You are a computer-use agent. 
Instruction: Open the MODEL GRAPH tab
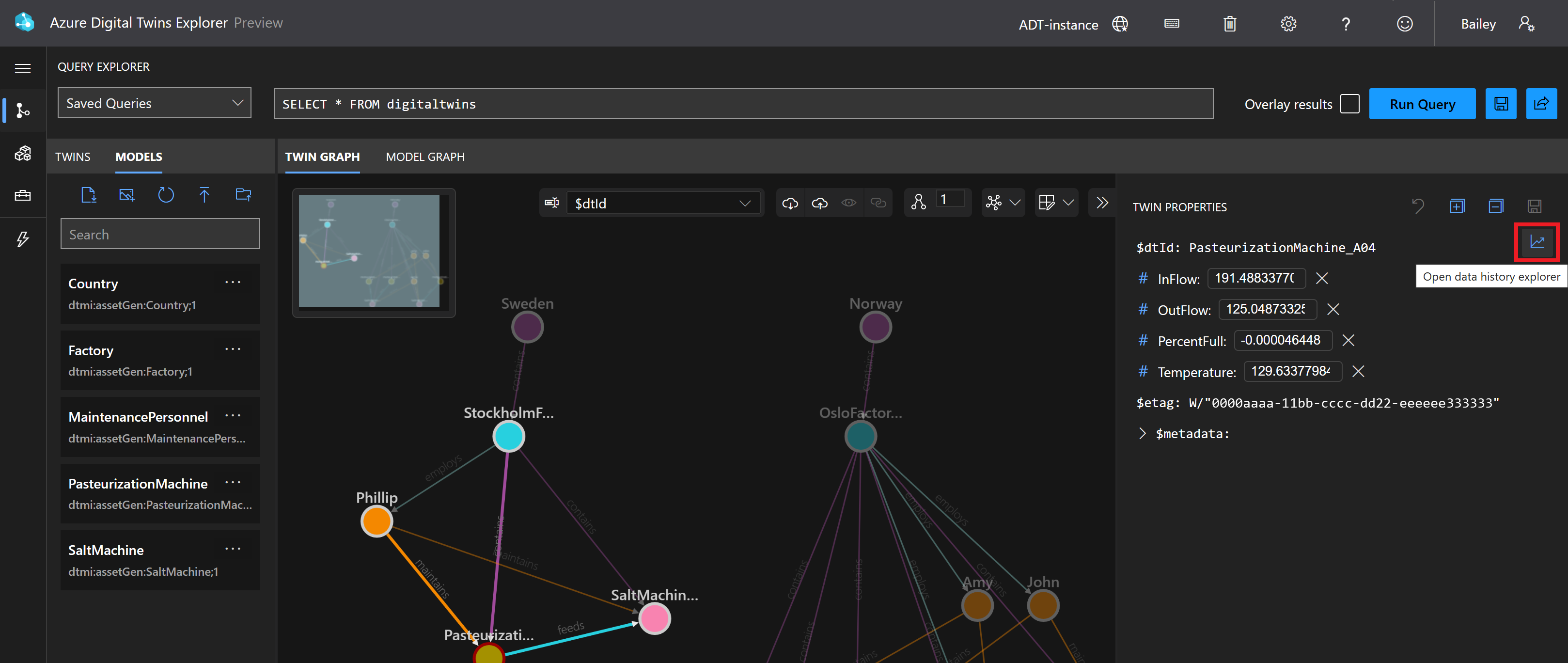(x=425, y=157)
